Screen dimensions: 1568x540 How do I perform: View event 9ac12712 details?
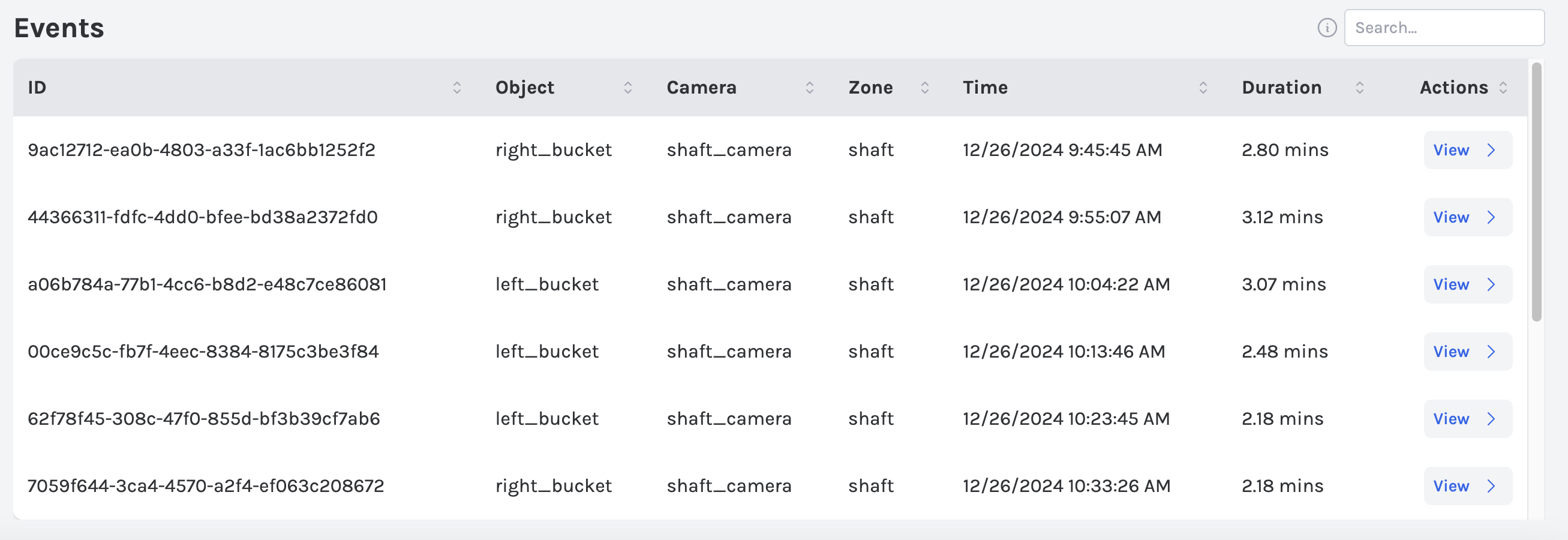click(x=1467, y=151)
